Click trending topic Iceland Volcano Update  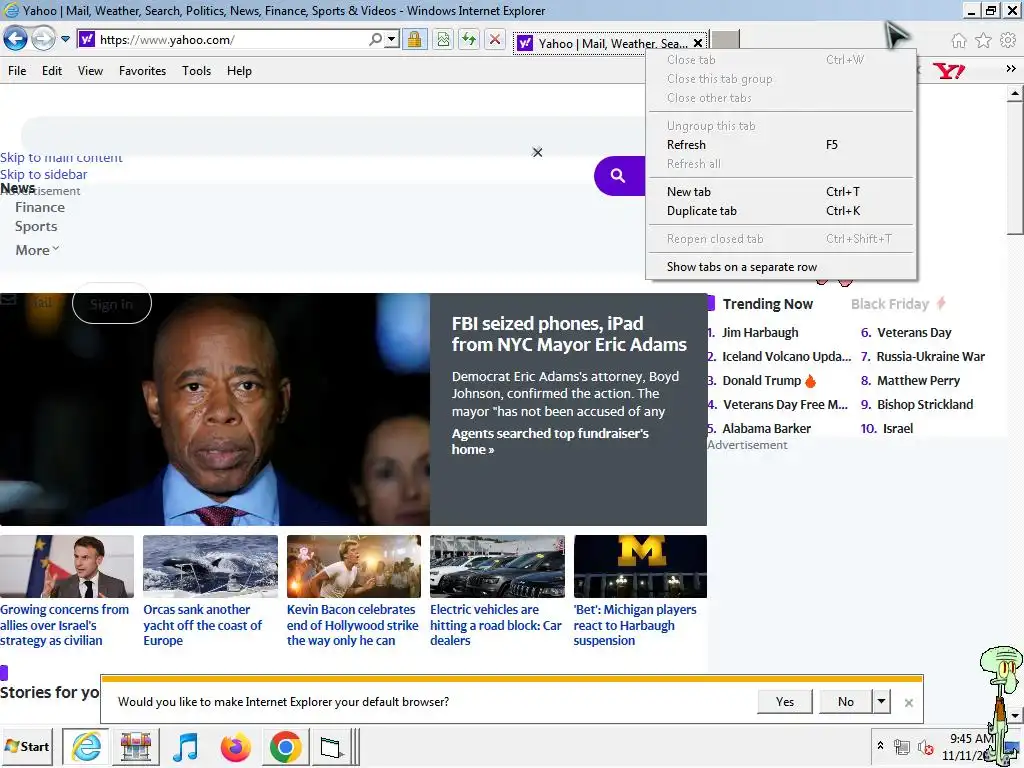786,357
